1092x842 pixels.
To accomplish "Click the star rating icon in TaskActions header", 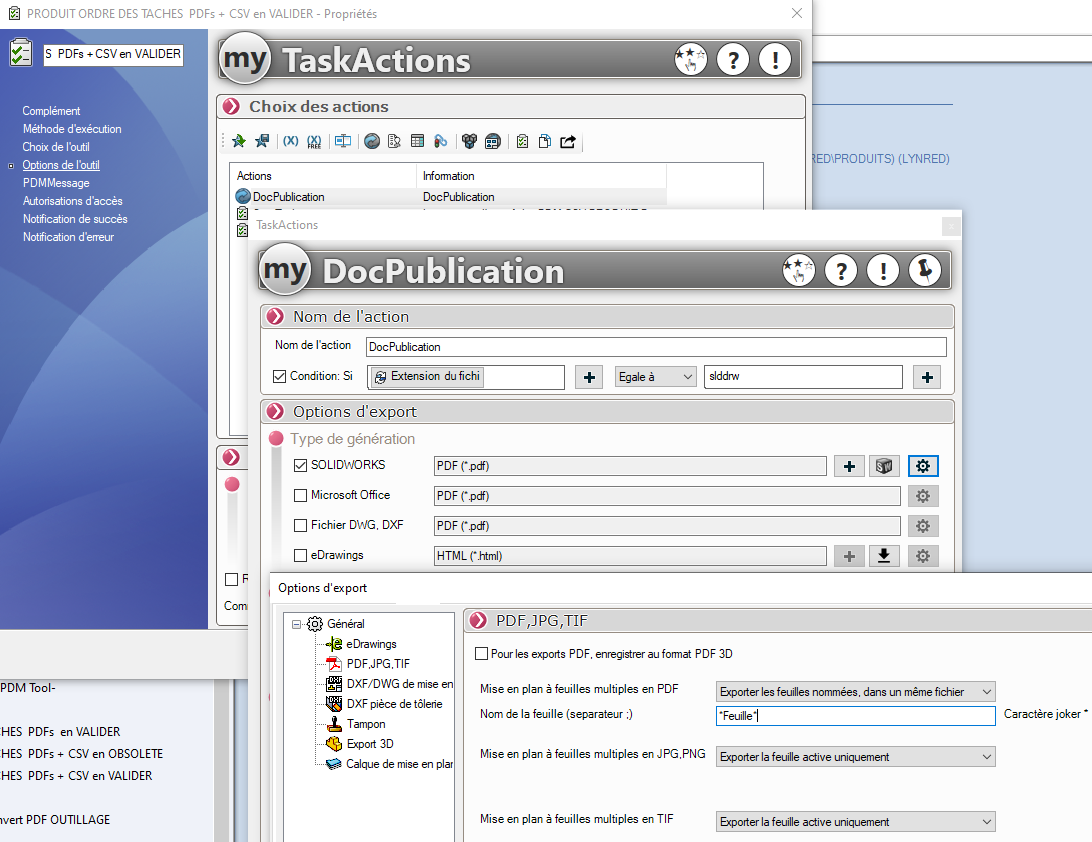I will tap(690, 60).
